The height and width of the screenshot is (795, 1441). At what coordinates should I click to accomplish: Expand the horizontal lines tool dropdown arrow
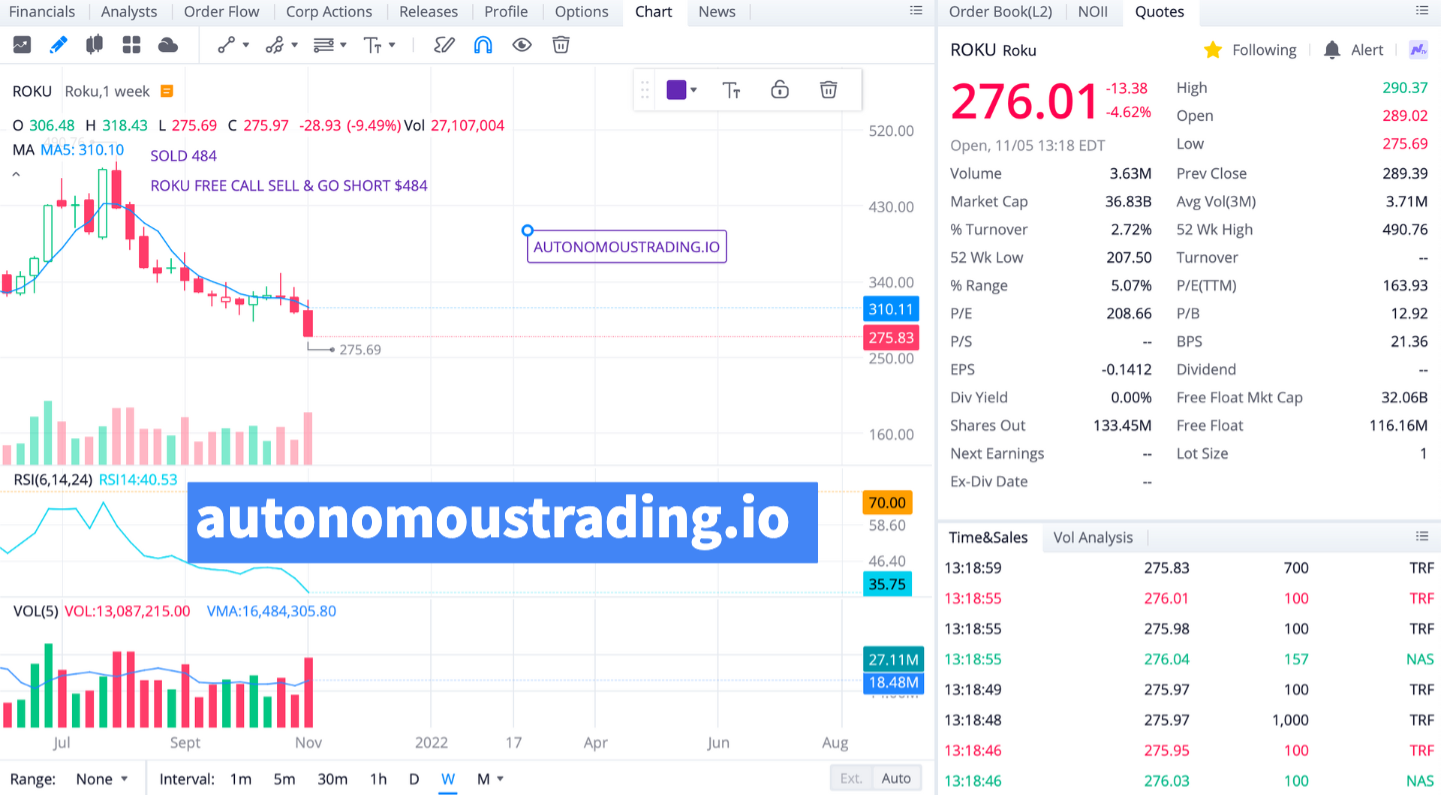coord(343,45)
